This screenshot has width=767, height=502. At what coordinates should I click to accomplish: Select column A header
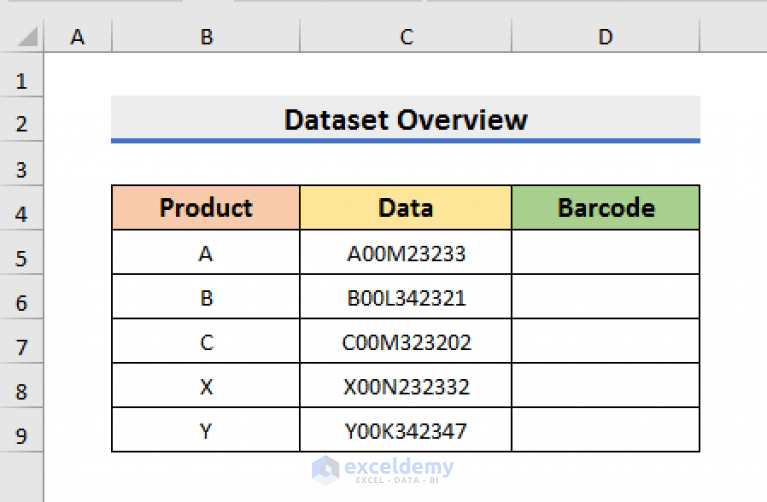(x=78, y=36)
